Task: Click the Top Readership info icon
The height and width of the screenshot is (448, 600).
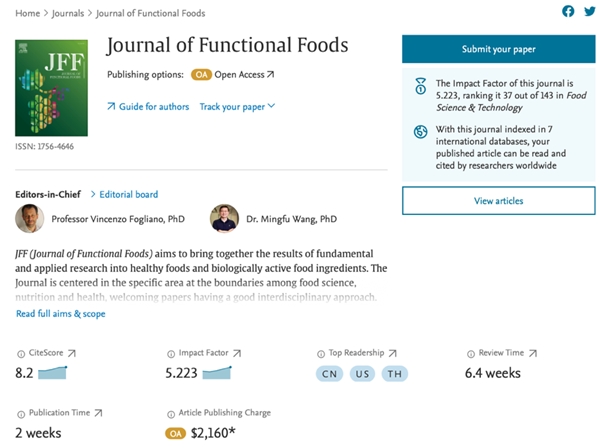Action: pos(321,354)
